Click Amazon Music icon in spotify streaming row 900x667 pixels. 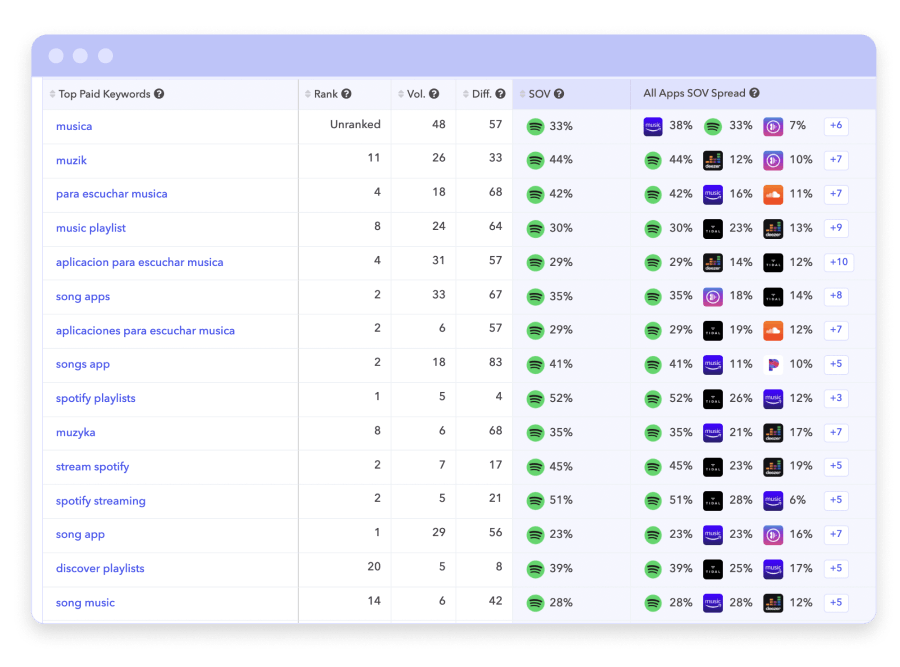(x=773, y=501)
